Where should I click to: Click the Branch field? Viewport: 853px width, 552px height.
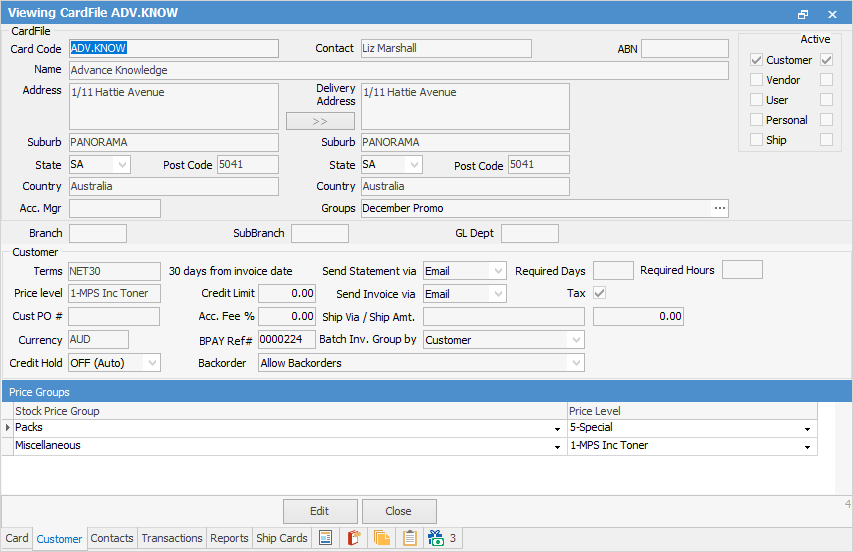pyautogui.click(x=98, y=233)
